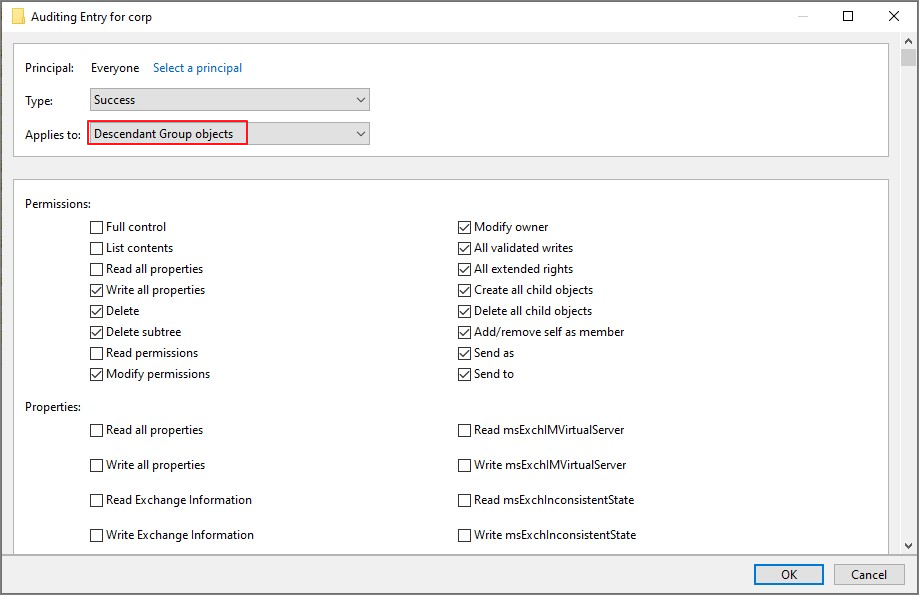Check Read Exchange Information
This screenshot has height=595, width=919.
[x=97, y=501]
